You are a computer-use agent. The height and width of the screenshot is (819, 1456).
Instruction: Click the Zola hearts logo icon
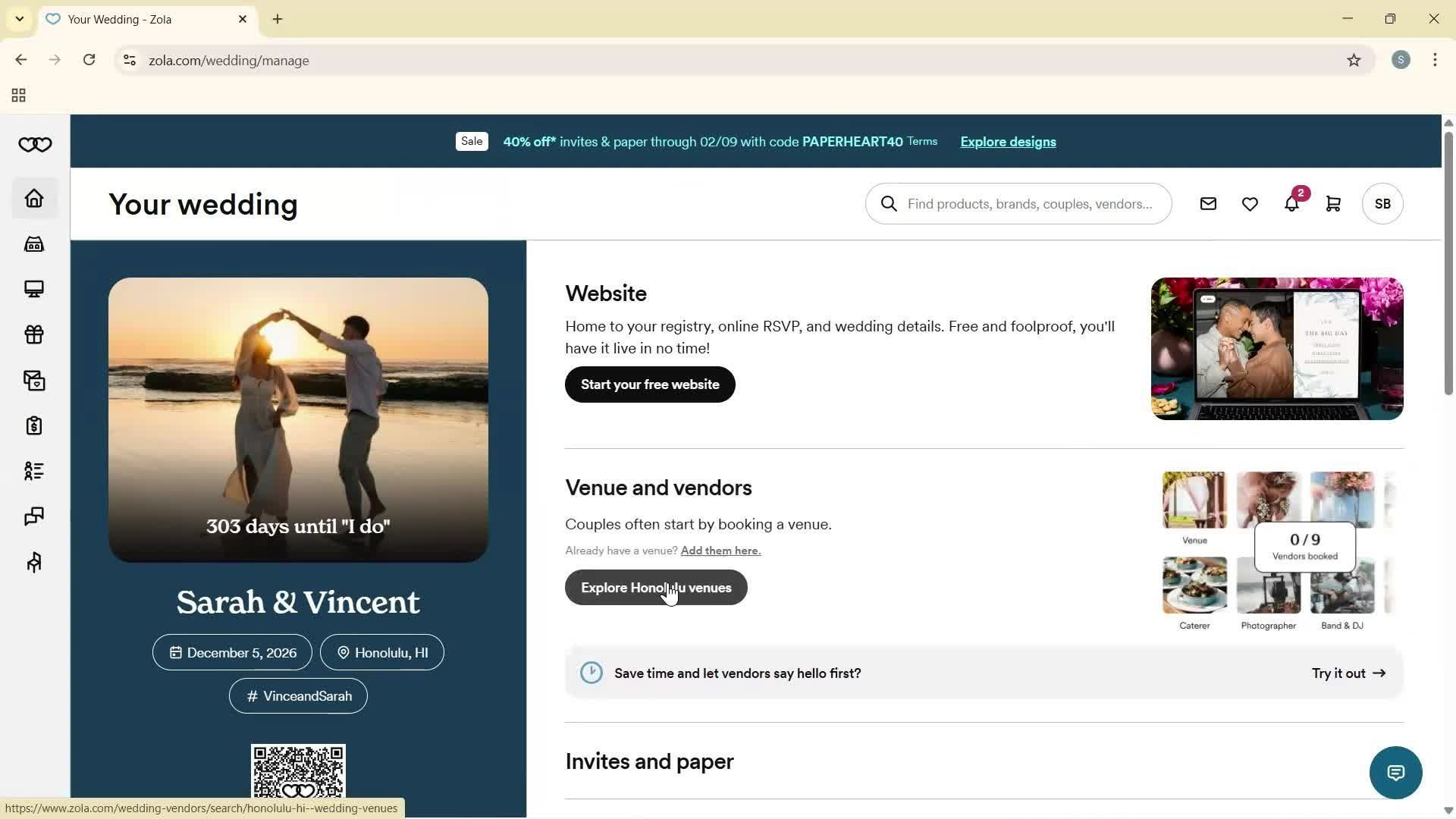coord(35,145)
